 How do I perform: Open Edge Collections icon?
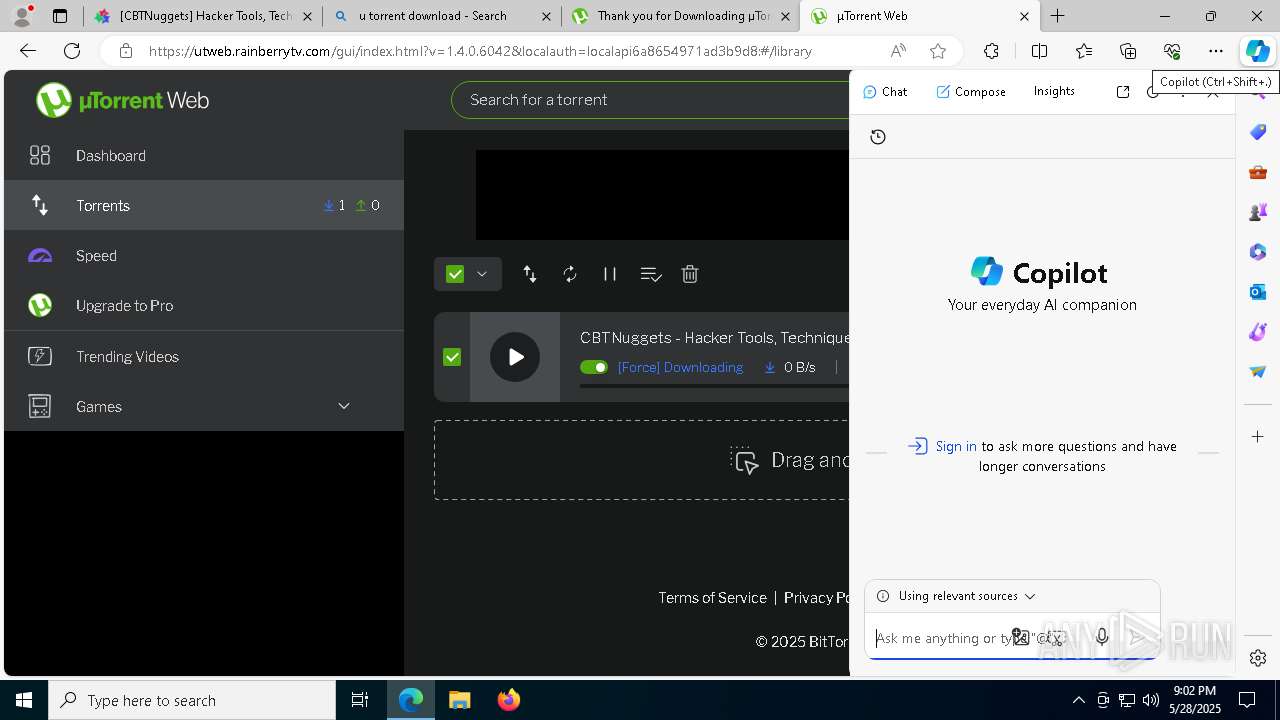coord(1128,51)
